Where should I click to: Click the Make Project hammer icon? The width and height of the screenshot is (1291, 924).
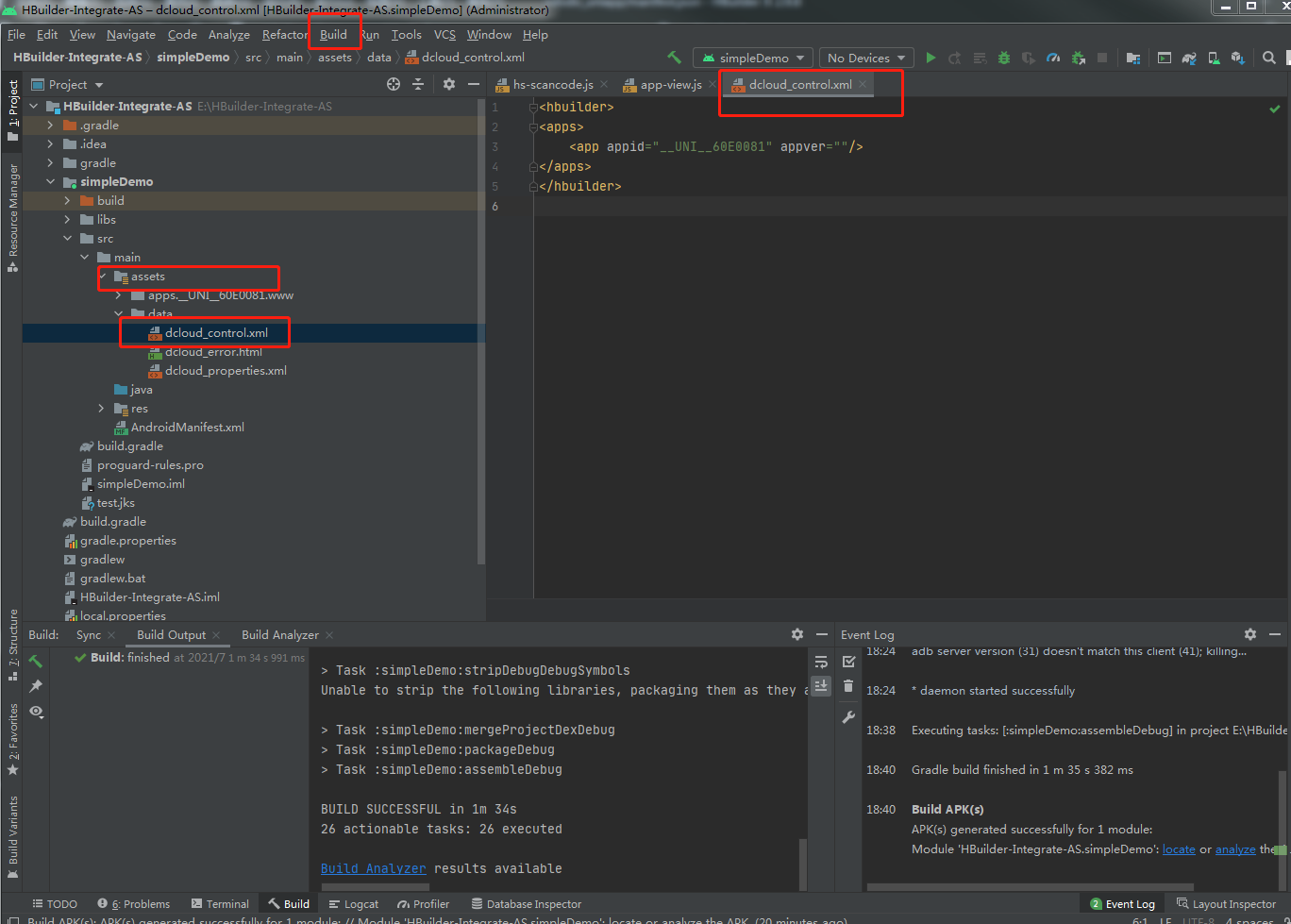pos(674,58)
